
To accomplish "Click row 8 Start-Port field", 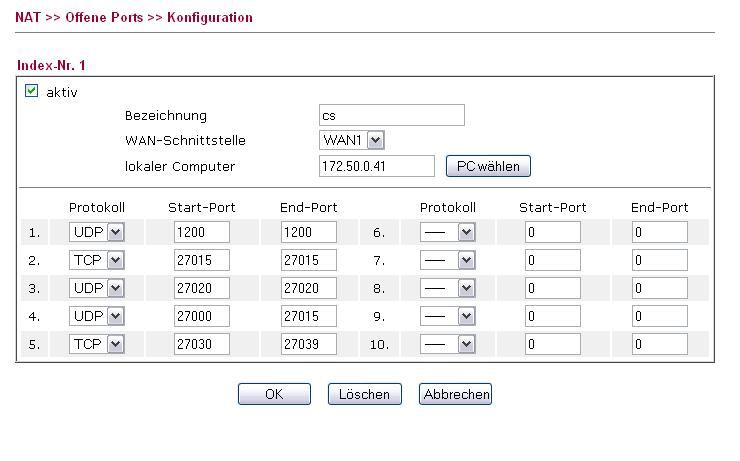I will pos(553,288).
